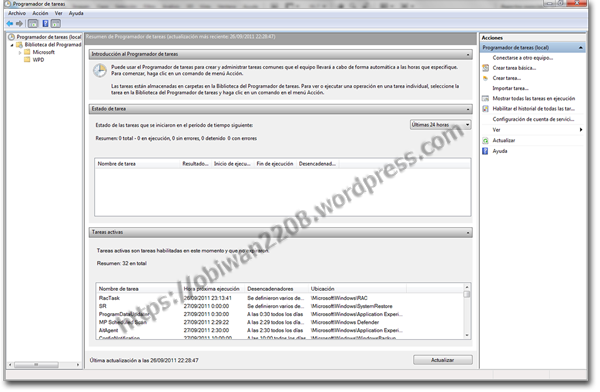The image size is (600, 392).
Task: Go back with the toolbar back arrow
Action: pos(10,24)
